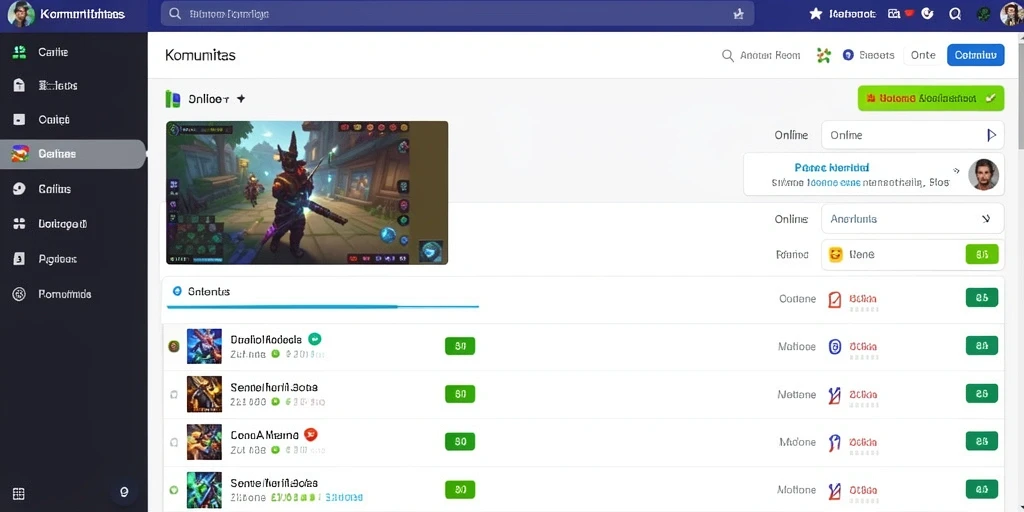Screen dimensions: 1024x512
Task: Click the red heart icon in the top bar
Action: point(908,13)
